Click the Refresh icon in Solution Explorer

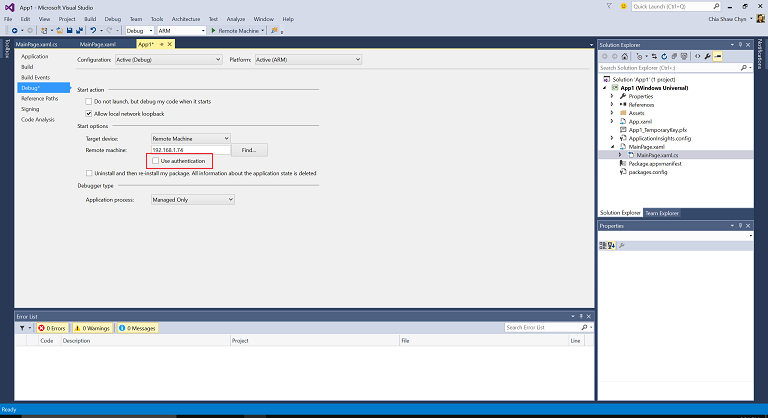point(664,56)
